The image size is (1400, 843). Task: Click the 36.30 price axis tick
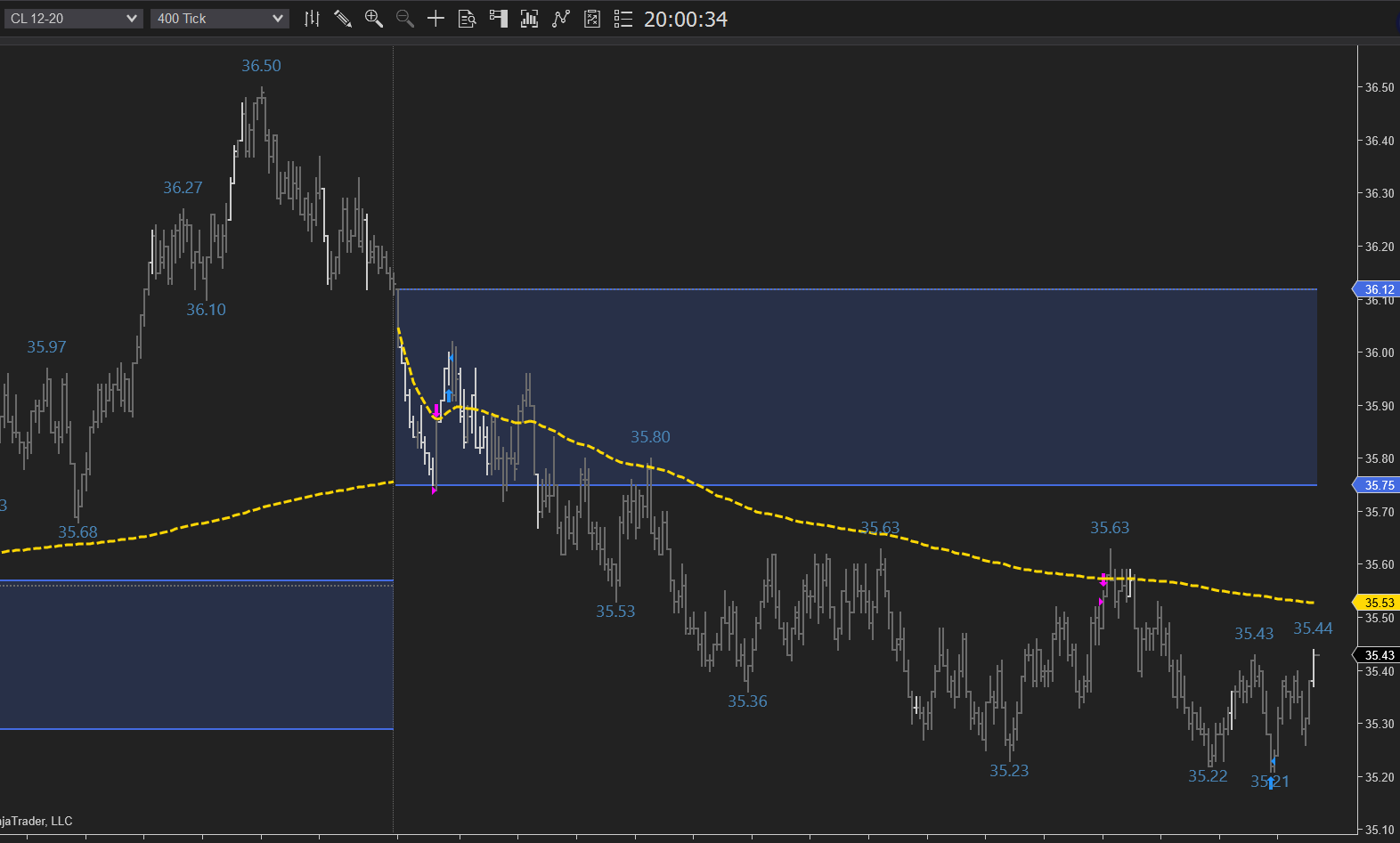tap(1380, 193)
